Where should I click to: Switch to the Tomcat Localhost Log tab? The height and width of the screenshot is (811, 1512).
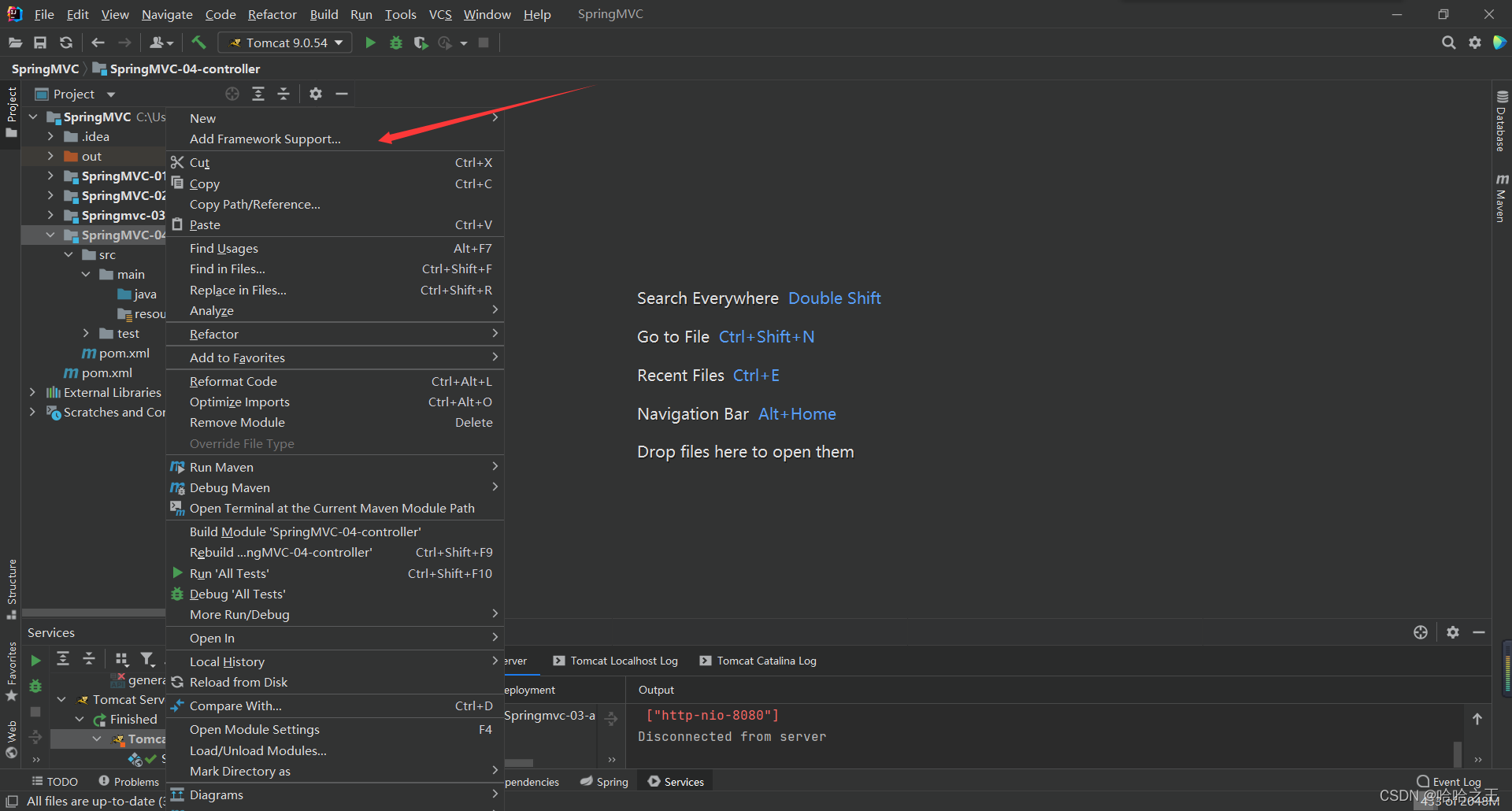coord(615,661)
